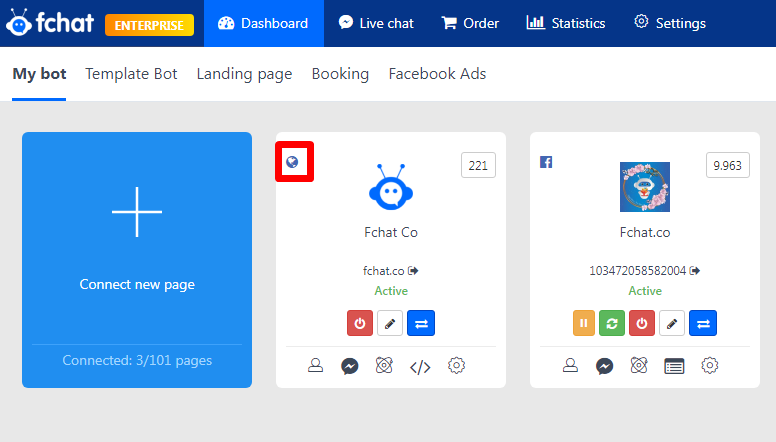This screenshot has width=776, height=442.
Task: Click the pencil edit button on Fchat.co
Action: (672, 323)
